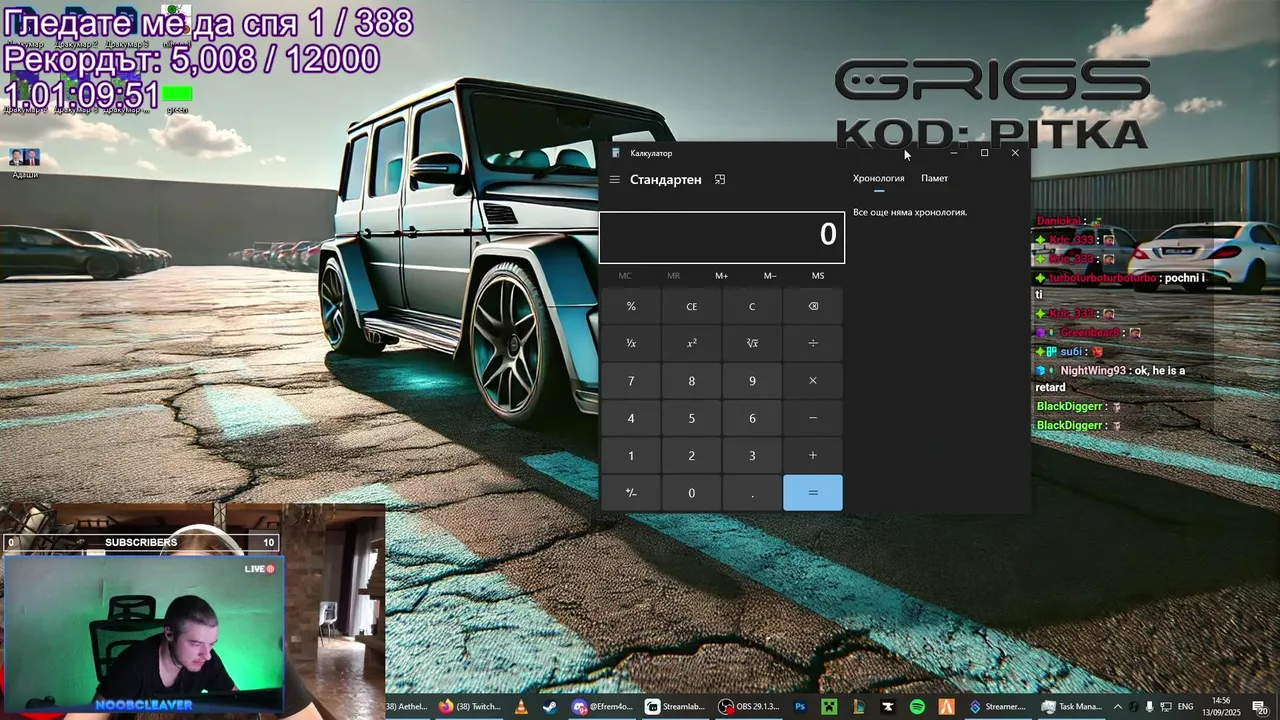Click the M− memory subtract button
Screen dimensions: 1280x720
[770, 276]
